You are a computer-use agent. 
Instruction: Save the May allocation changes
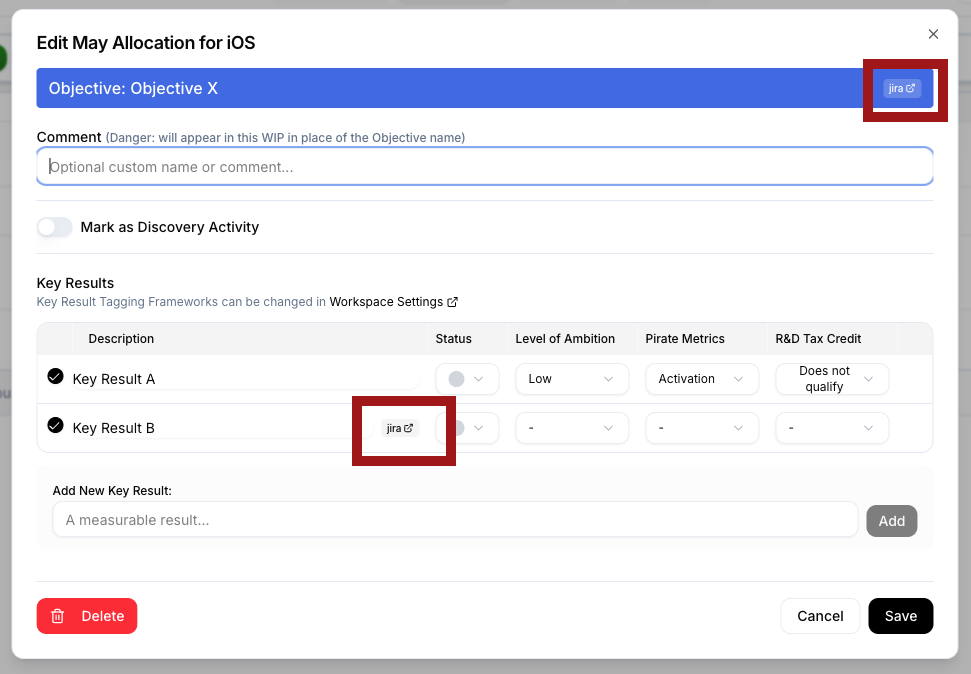900,616
